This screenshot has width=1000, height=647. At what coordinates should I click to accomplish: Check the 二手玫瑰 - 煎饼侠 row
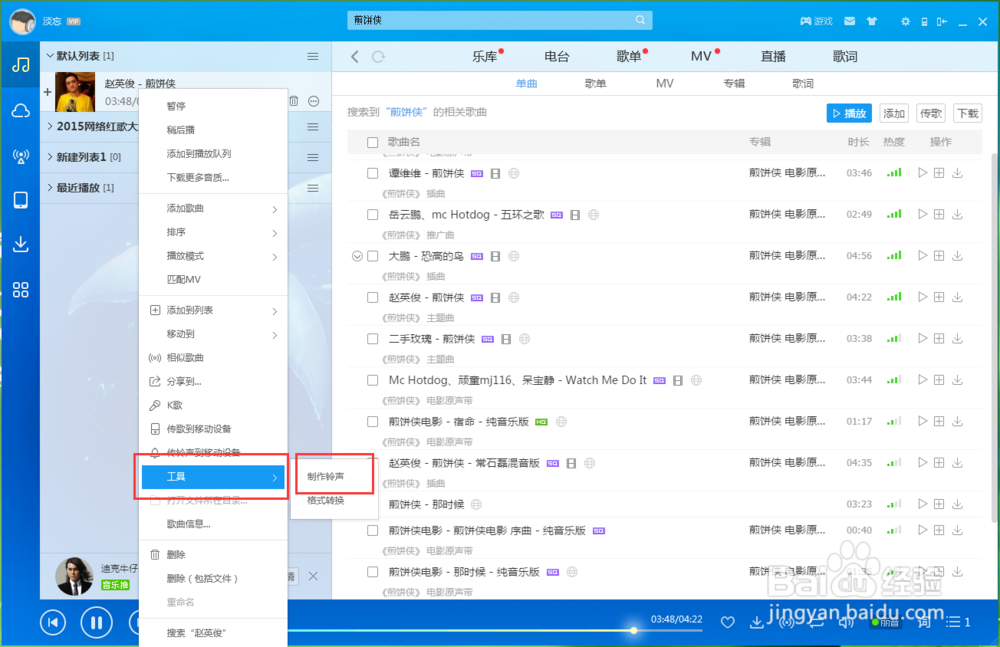372,339
